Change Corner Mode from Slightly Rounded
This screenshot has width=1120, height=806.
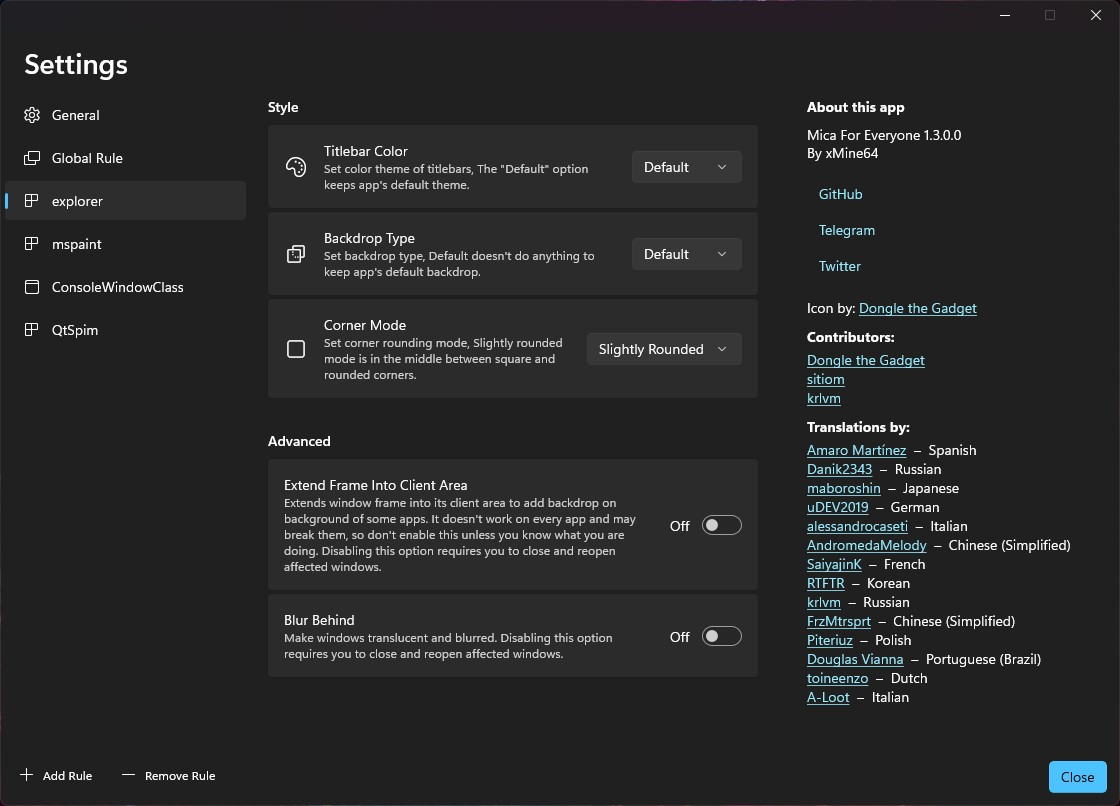tap(663, 349)
